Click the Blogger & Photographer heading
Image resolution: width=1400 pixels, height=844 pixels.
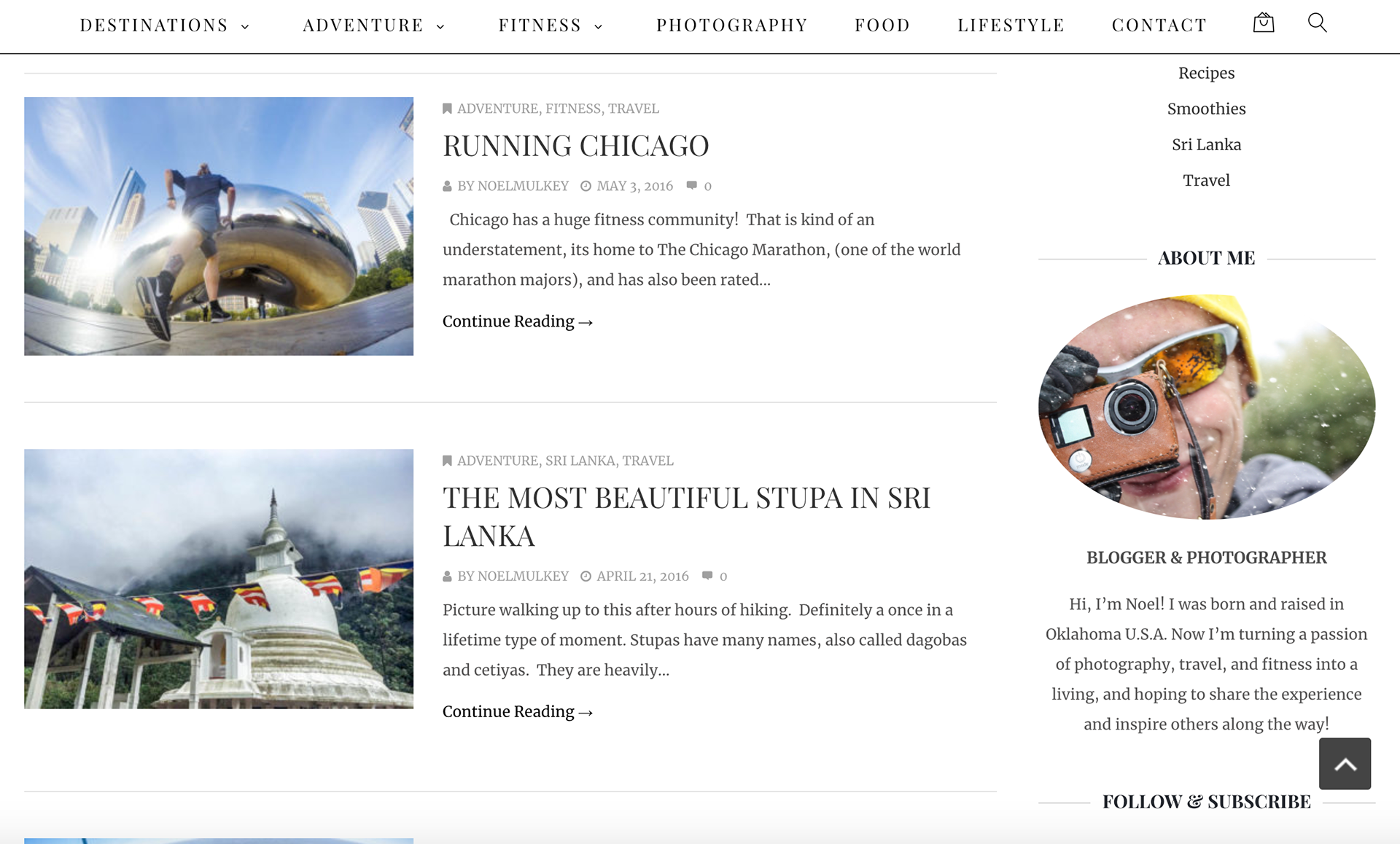pyautogui.click(x=1207, y=558)
